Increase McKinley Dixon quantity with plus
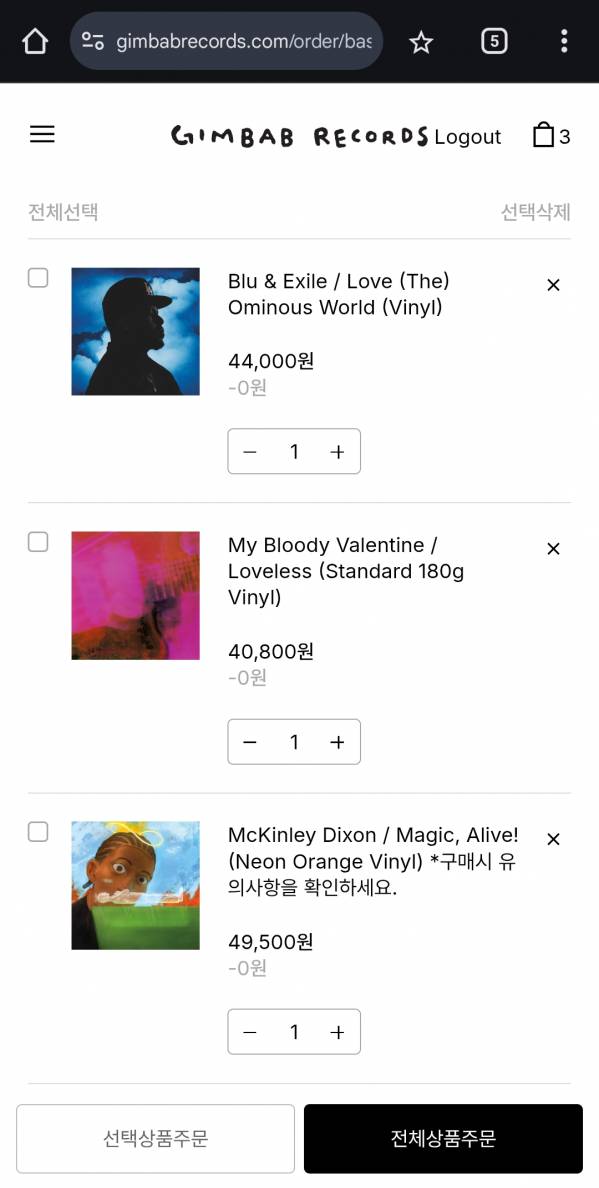Viewport: 599px width, 1188px height. tap(338, 1032)
